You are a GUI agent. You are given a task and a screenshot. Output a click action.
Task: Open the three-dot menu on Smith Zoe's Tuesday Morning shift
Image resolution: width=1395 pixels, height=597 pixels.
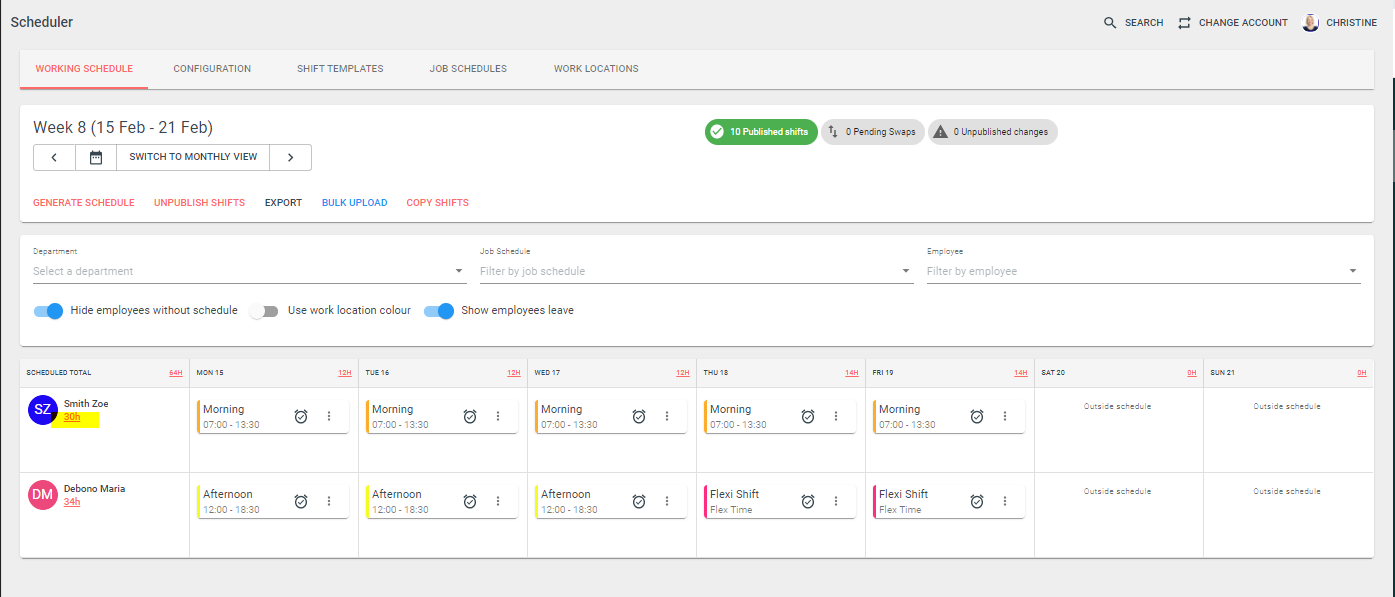tap(498, 416)
